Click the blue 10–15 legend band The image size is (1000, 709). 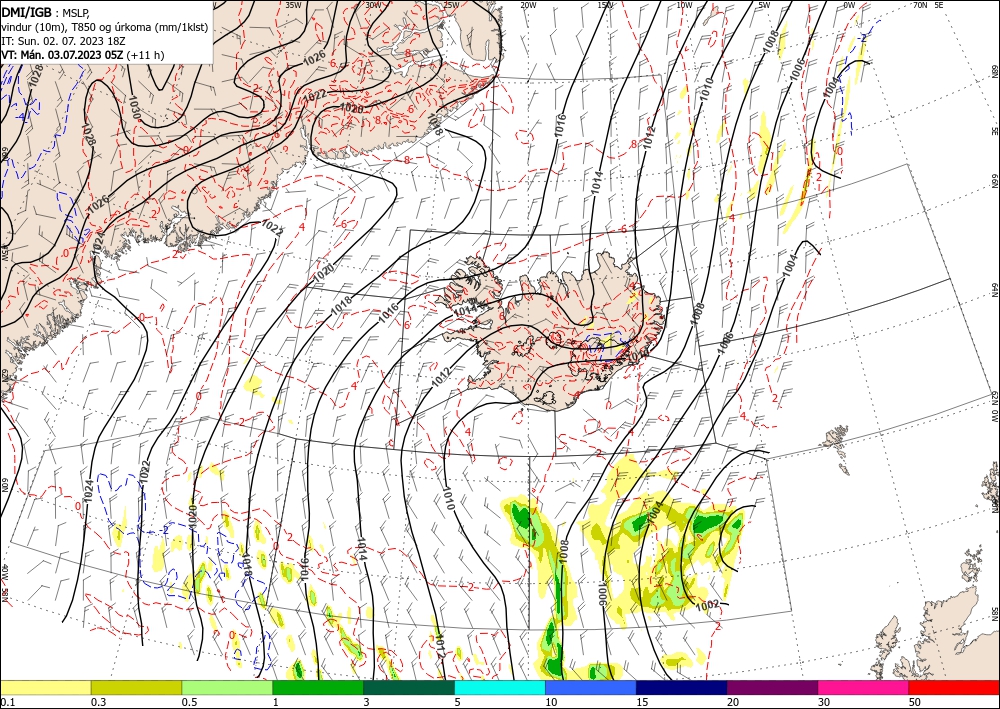[x=591, y=687]
